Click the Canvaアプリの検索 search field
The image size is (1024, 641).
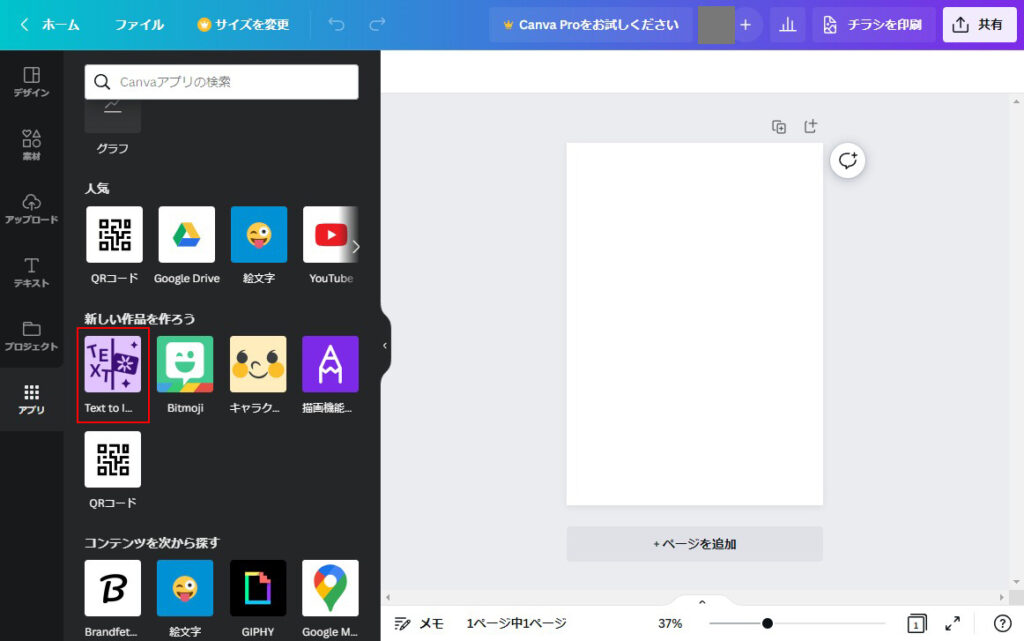pyautogui.click(x=221, y=82)
